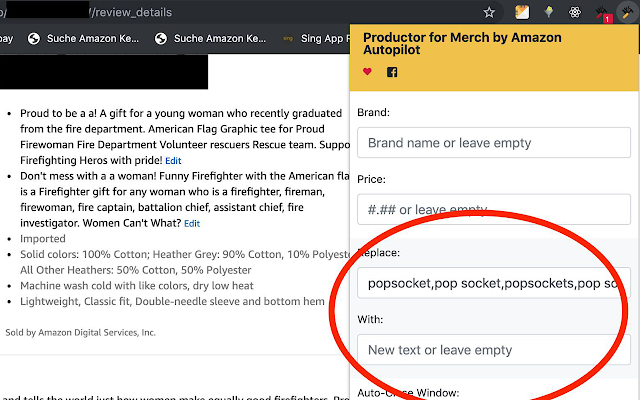Click the globe icon of first Suche Amazon bookmark

[x=34, y=38]
